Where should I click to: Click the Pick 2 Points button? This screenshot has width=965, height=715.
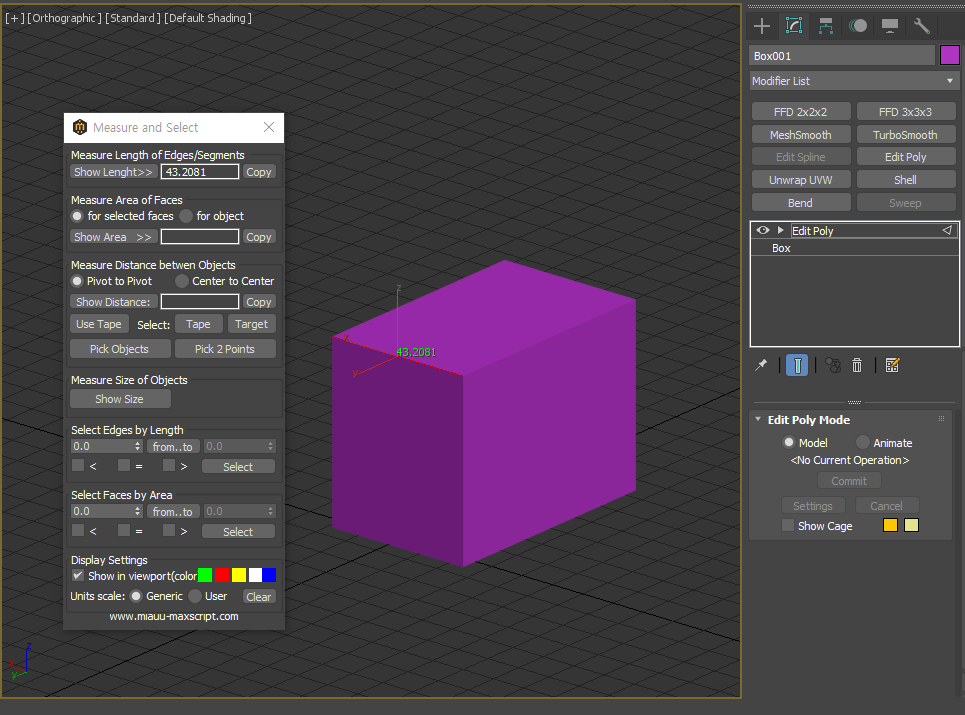pyautogui.click(x=225, y=349)
